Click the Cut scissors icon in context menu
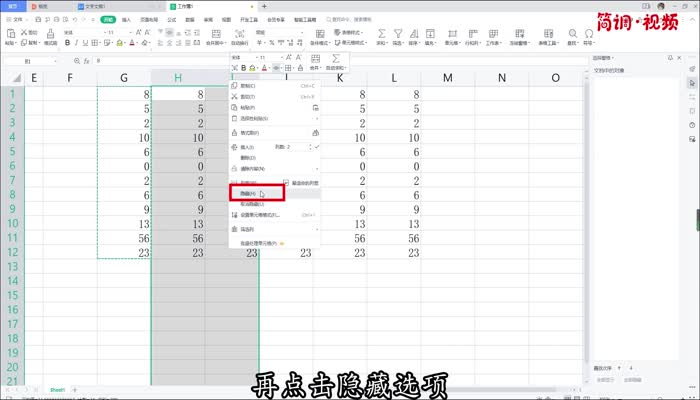This screenshot has width=700, height=400. point(236,96)
